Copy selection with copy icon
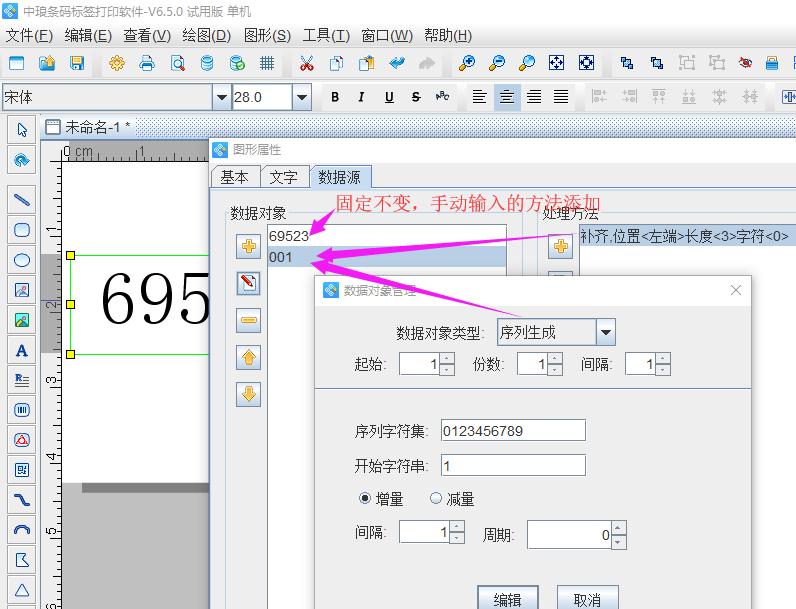The height and width of the screenshot is (609, 796). 336,63
